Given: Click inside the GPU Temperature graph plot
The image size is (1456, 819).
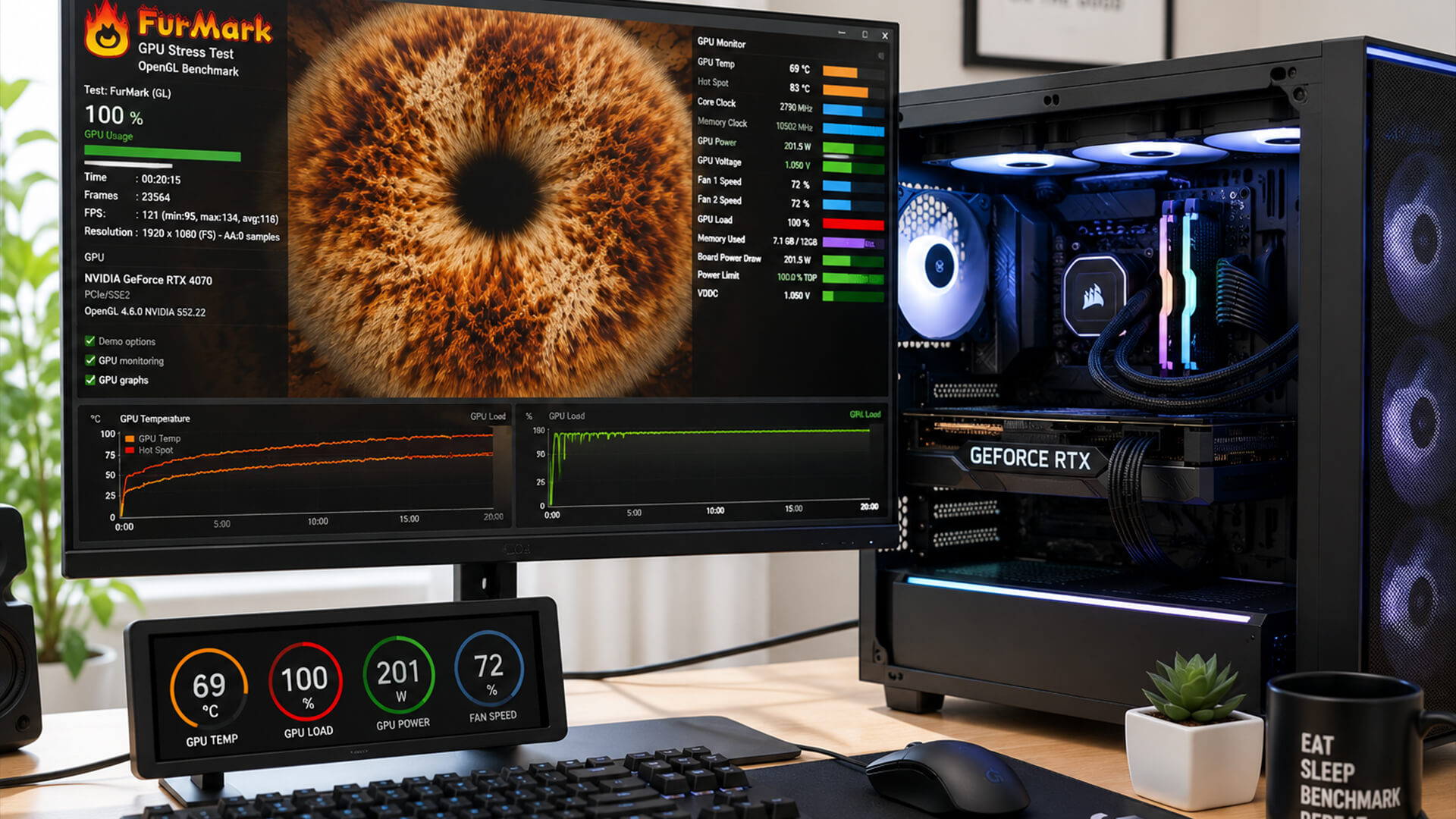Looking at the screenshot, I should 307,474.
